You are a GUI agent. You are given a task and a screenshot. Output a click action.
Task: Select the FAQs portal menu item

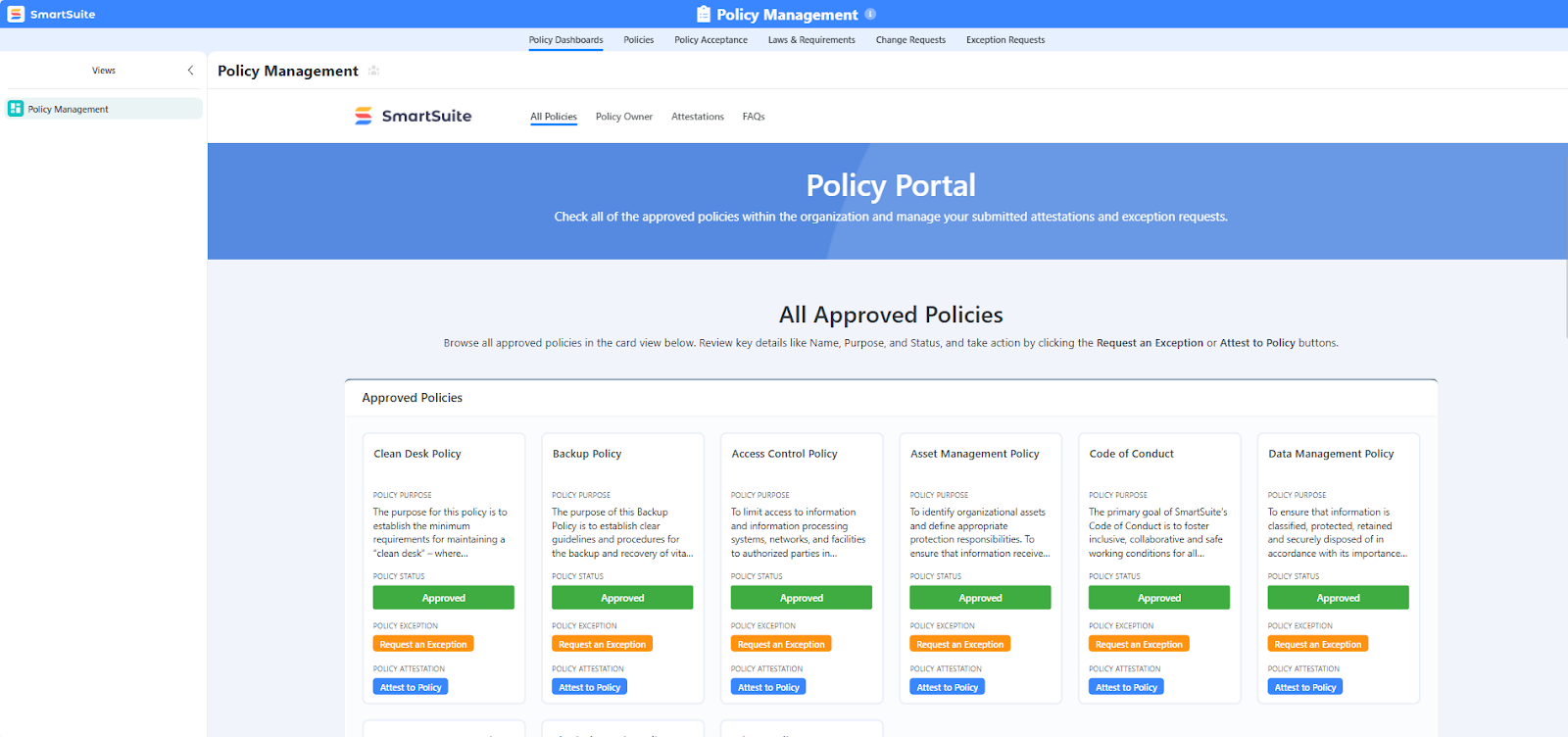click(x=753, y=117)
